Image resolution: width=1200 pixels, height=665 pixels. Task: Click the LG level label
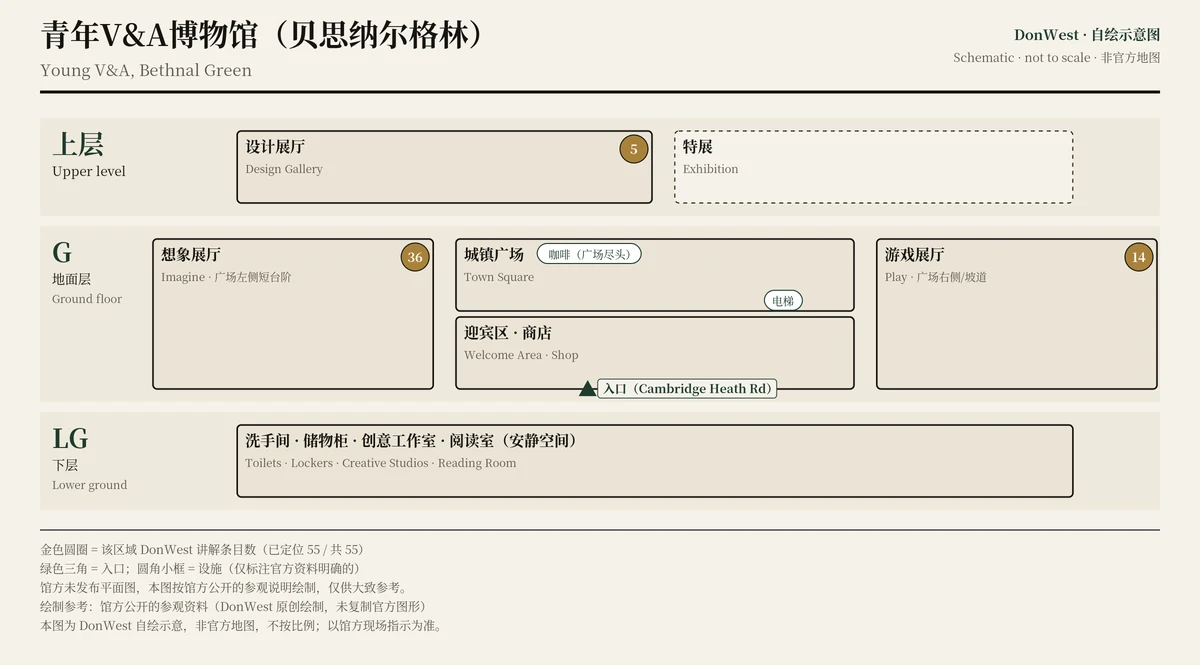(70, 439)
